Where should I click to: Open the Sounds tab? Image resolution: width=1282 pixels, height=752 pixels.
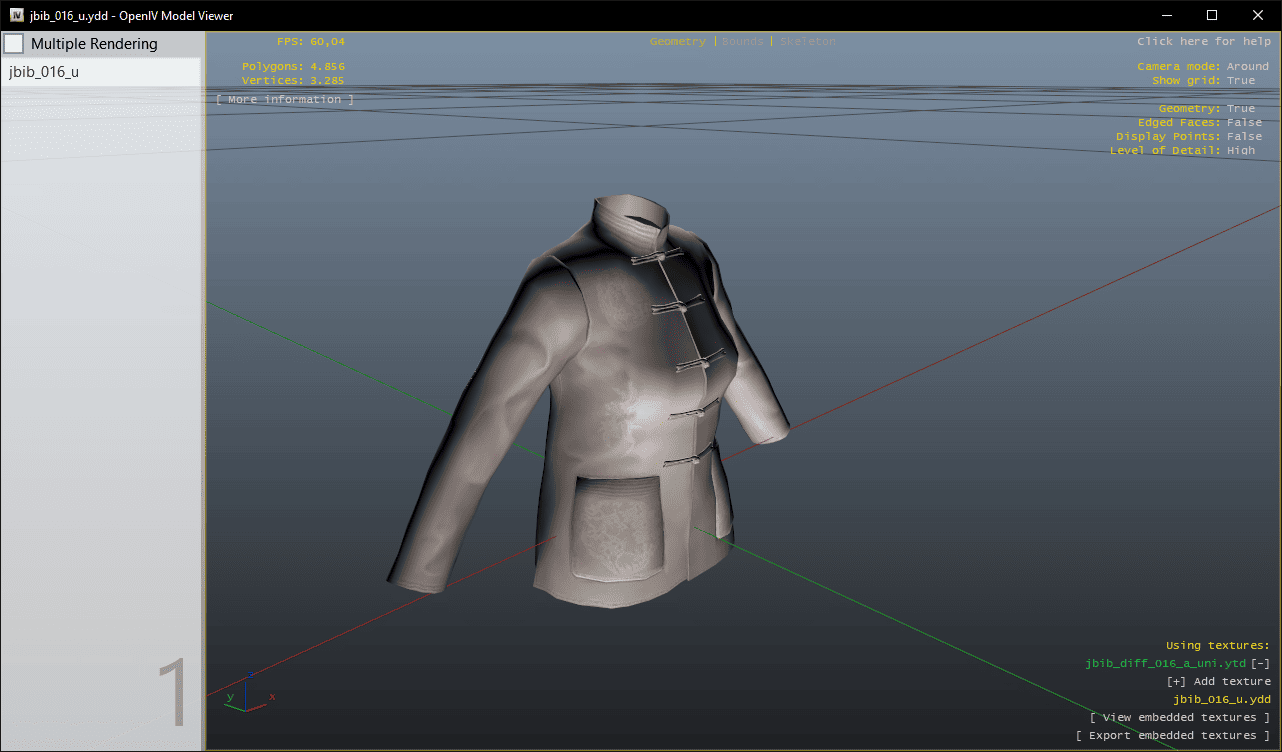[742, 42]
